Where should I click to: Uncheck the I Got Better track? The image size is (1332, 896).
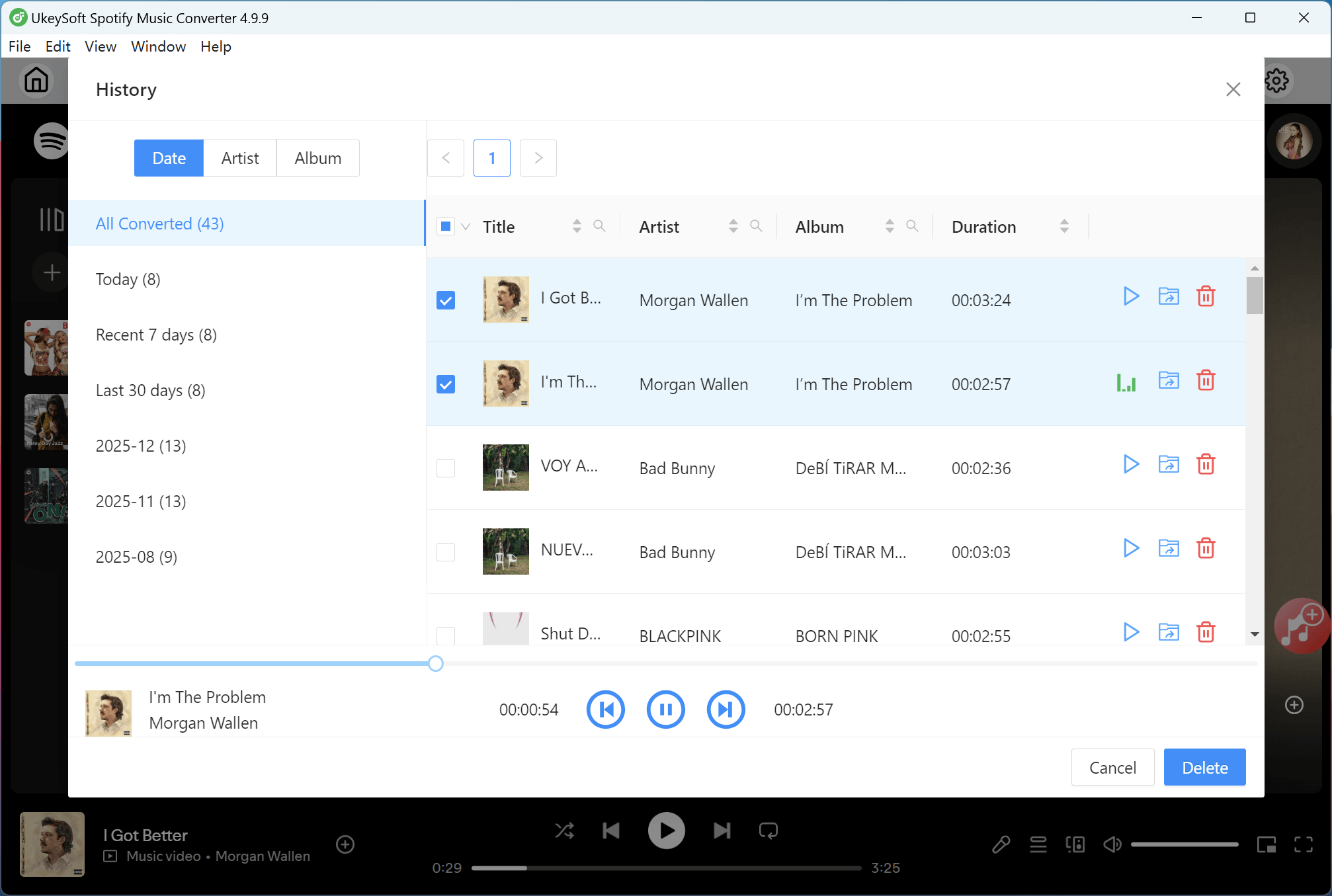pyautogui.click(x=446, y=300)
